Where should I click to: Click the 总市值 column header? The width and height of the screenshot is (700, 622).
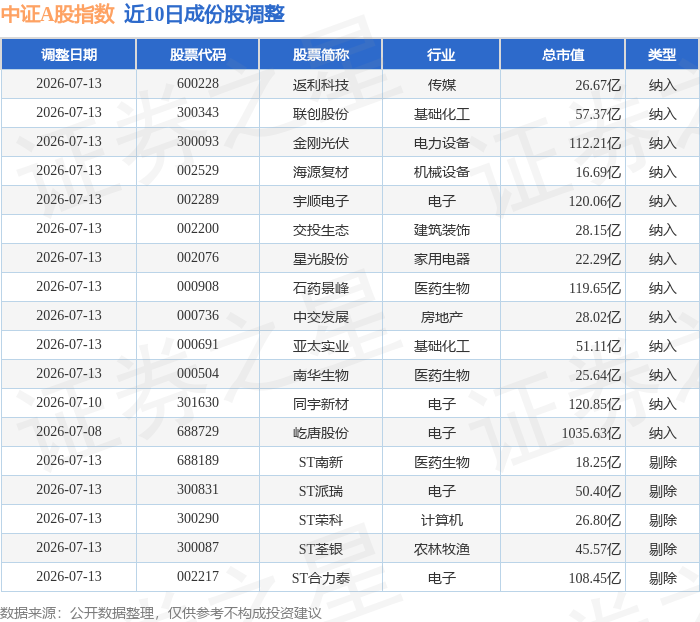pyautogui.click(x=562, y=54)
